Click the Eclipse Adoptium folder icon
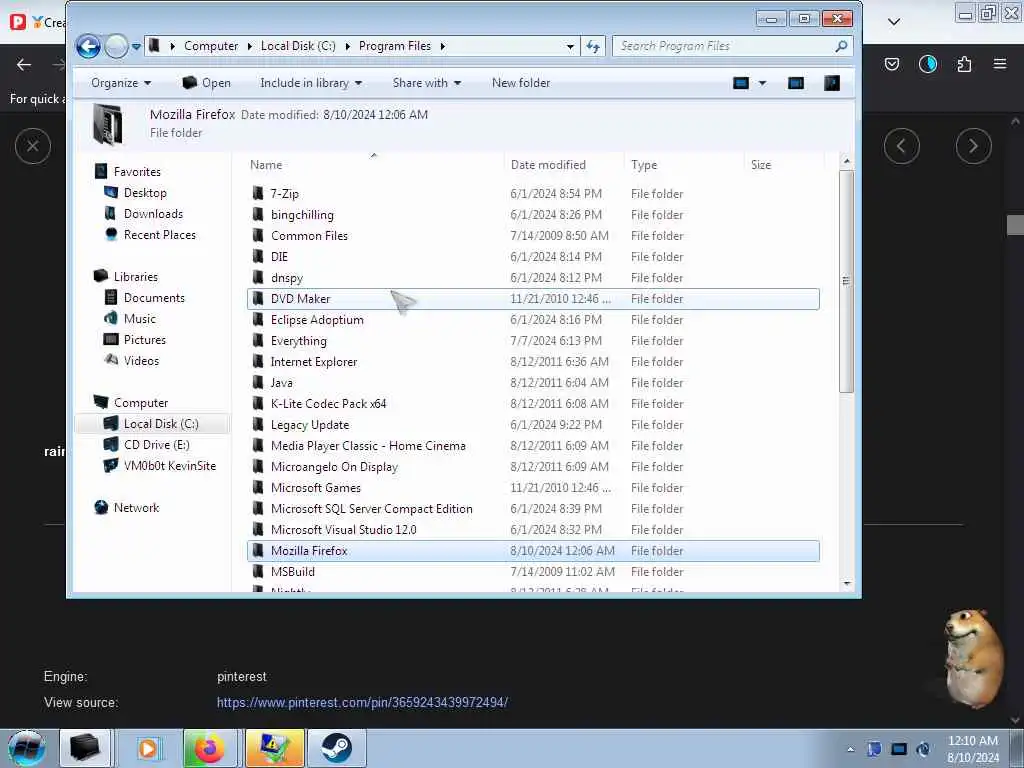 pos(258,319)
